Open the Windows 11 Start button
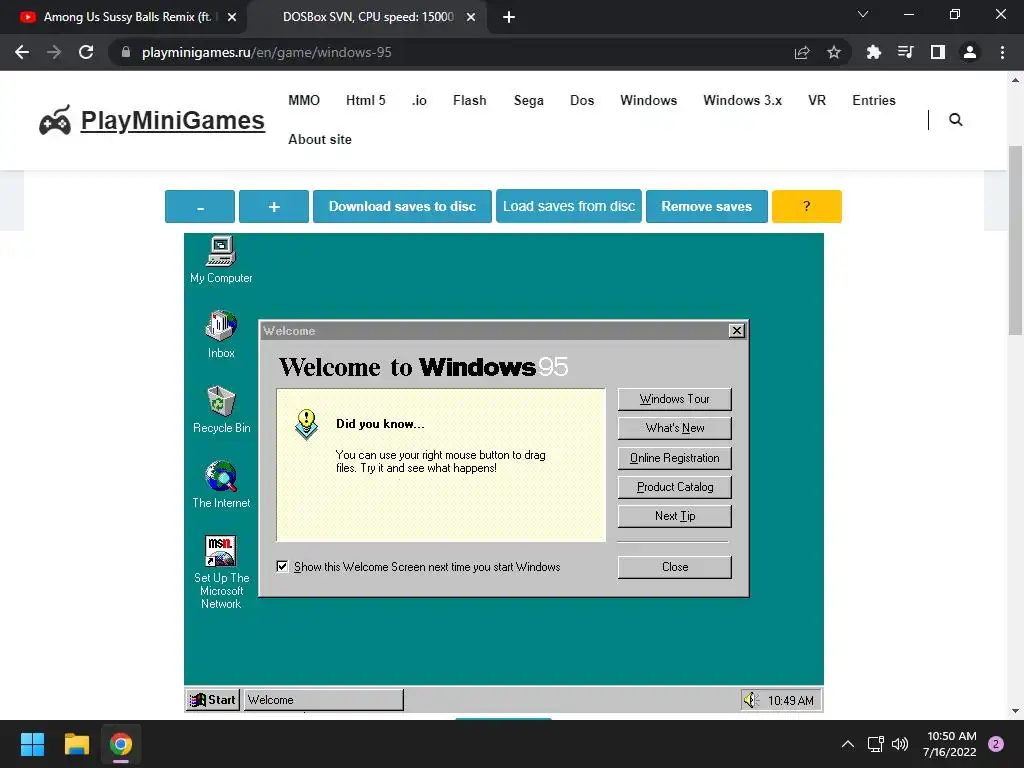Image resolution: width=1024 pixels, height=768 pixels. pos(32,744)
